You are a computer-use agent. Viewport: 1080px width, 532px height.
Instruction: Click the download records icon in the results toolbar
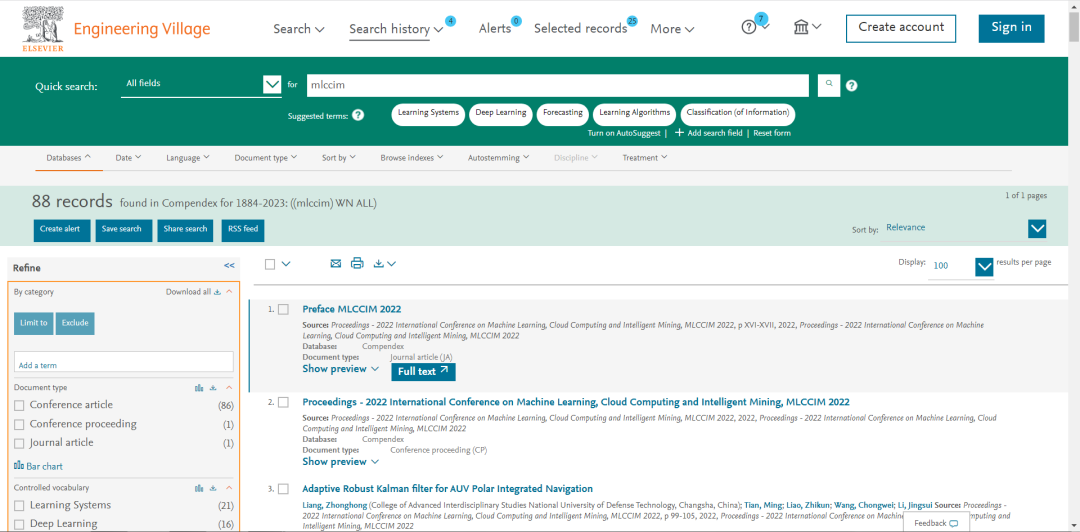point(378,263)
